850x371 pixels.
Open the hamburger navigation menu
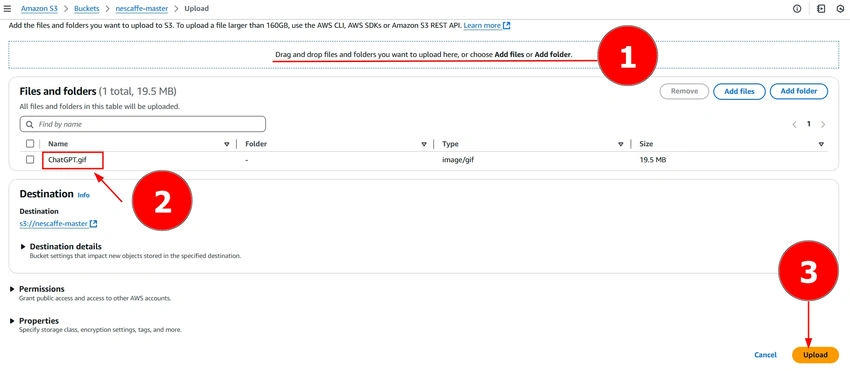click(x=7, y=9)
